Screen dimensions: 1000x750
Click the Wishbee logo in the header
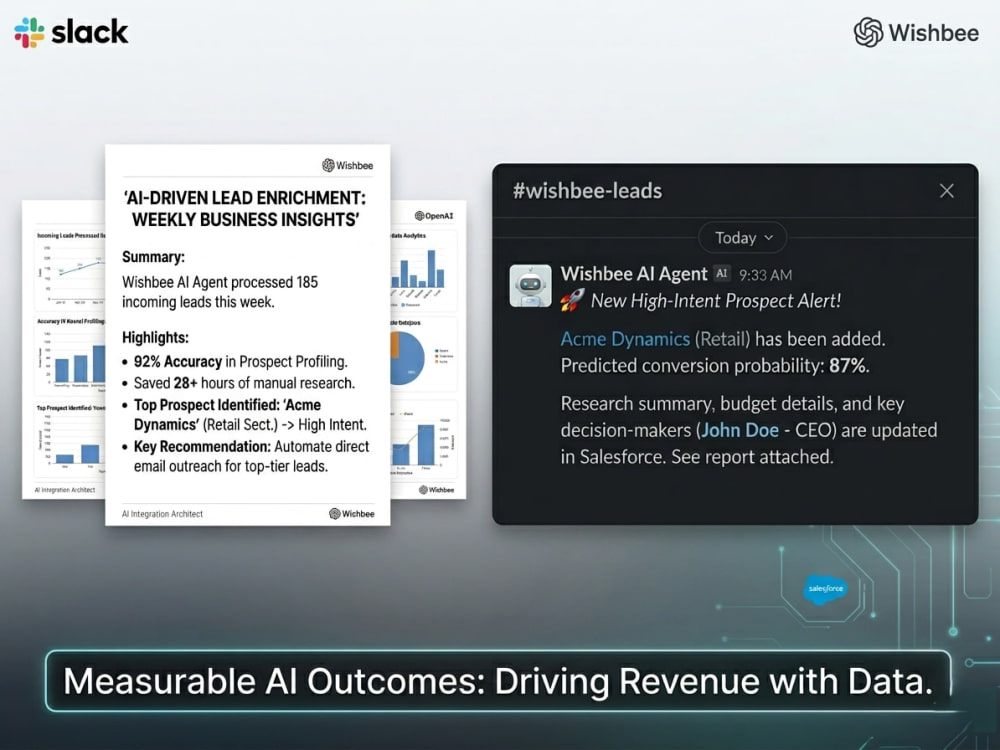pos(916,32)
